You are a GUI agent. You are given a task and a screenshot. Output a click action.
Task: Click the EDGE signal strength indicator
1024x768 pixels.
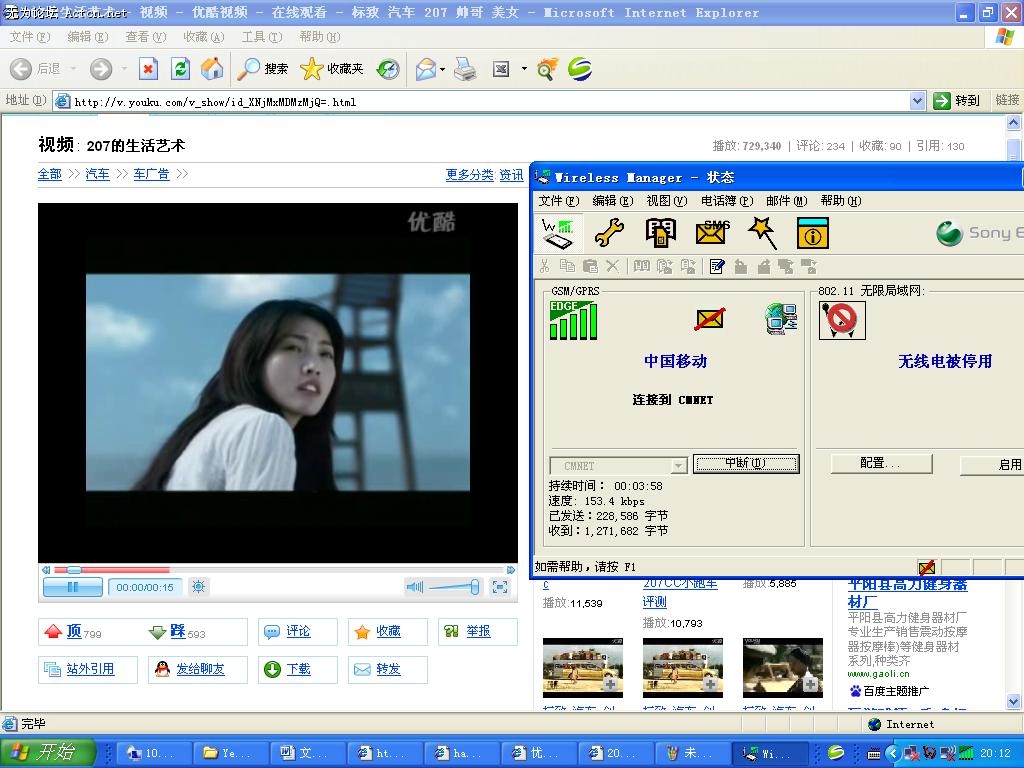[x=573, y=321]
